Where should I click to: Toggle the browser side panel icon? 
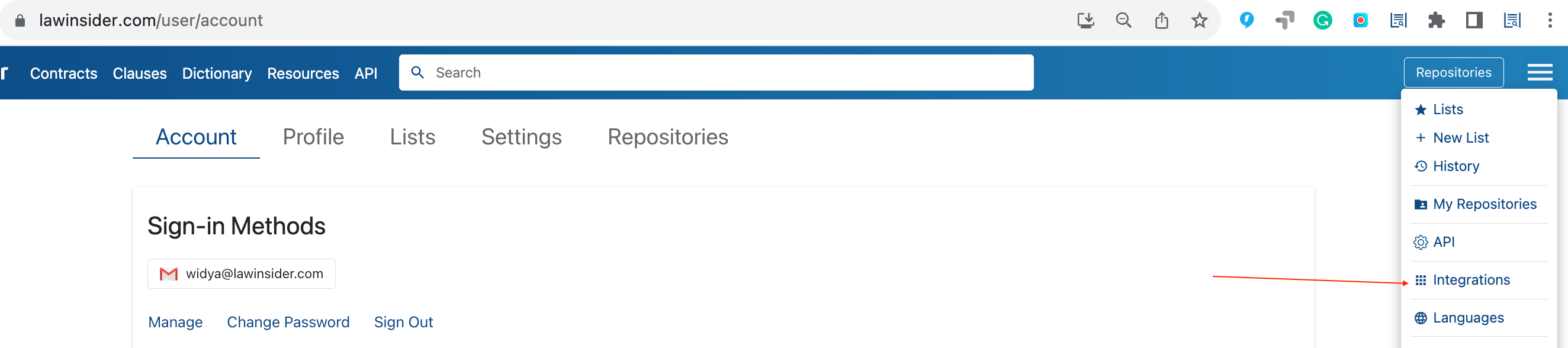pos(1474,21)
